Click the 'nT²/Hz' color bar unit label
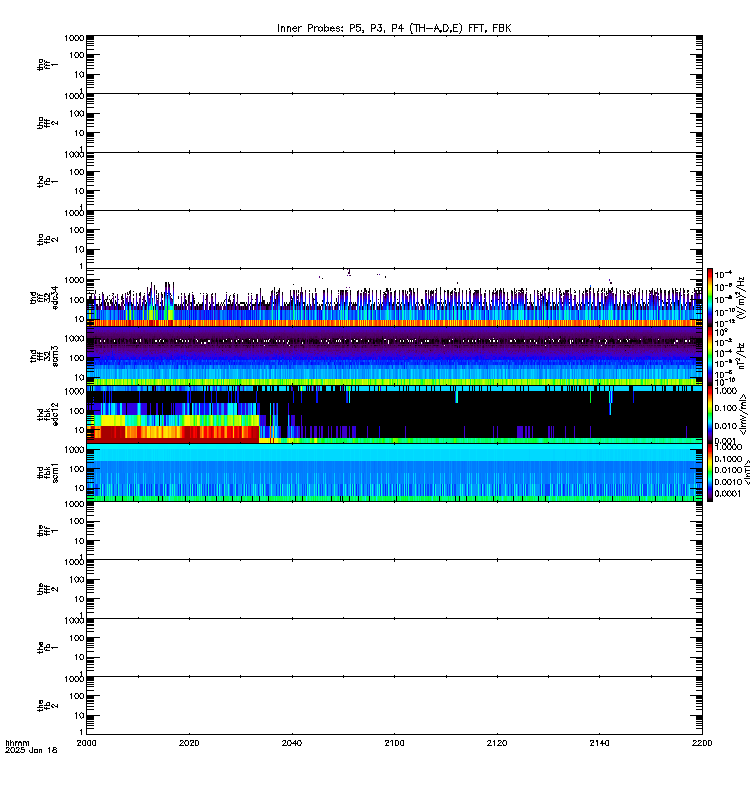The width and height of the screenshot is (750, 800). point(742,356)
